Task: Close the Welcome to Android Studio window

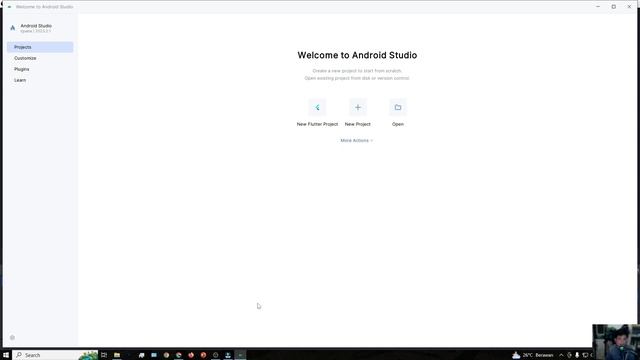Action: pos(629,7)
